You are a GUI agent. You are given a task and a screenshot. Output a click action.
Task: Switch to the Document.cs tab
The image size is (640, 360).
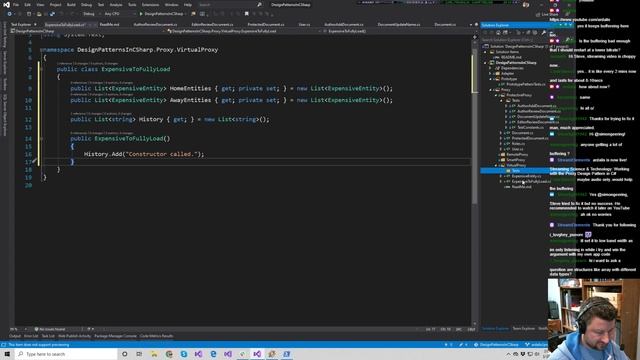pyautogui.click(x=445, y=24)
